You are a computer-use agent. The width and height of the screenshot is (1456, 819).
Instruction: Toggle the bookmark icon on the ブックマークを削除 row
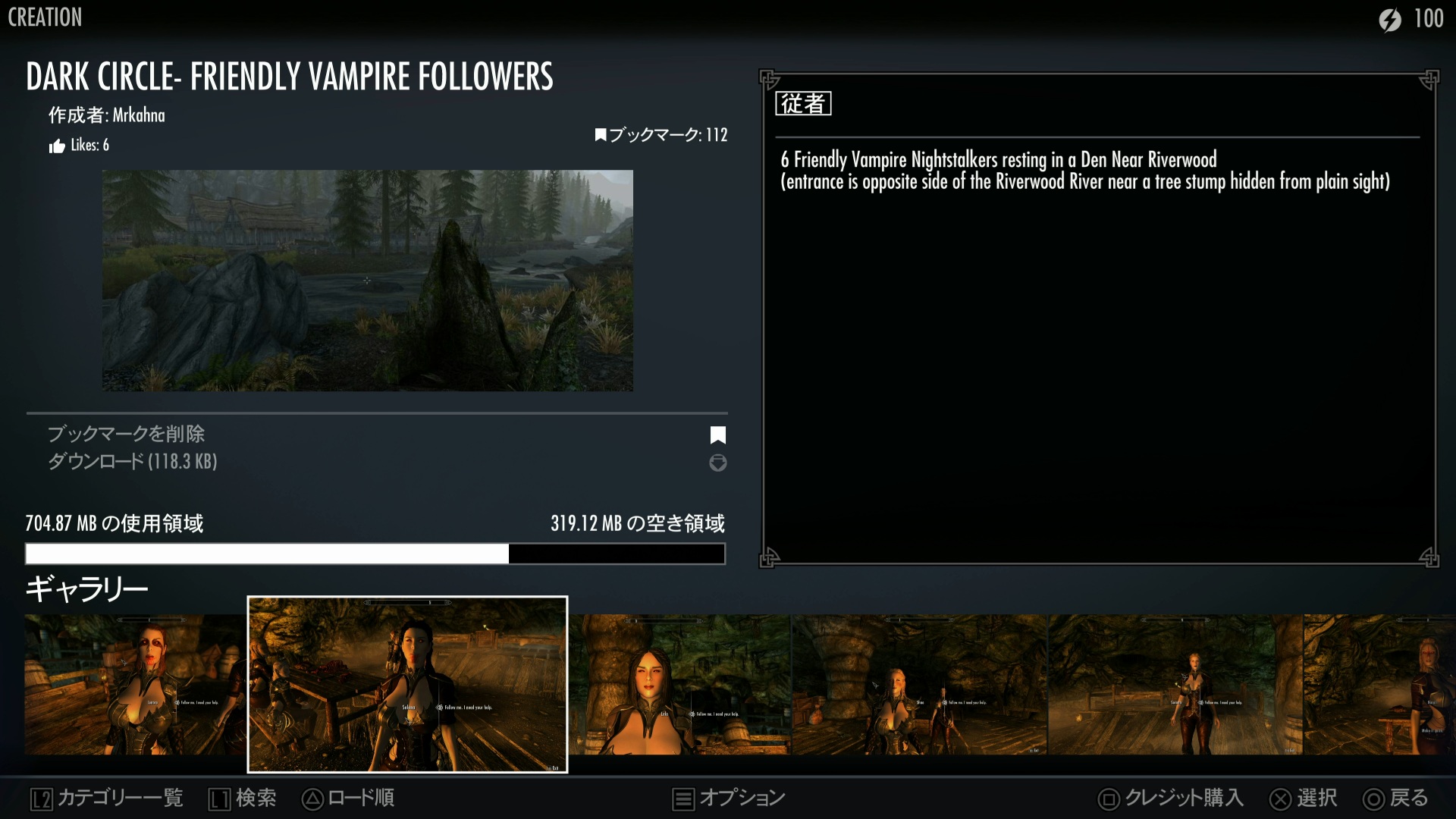tap(717, 435)
